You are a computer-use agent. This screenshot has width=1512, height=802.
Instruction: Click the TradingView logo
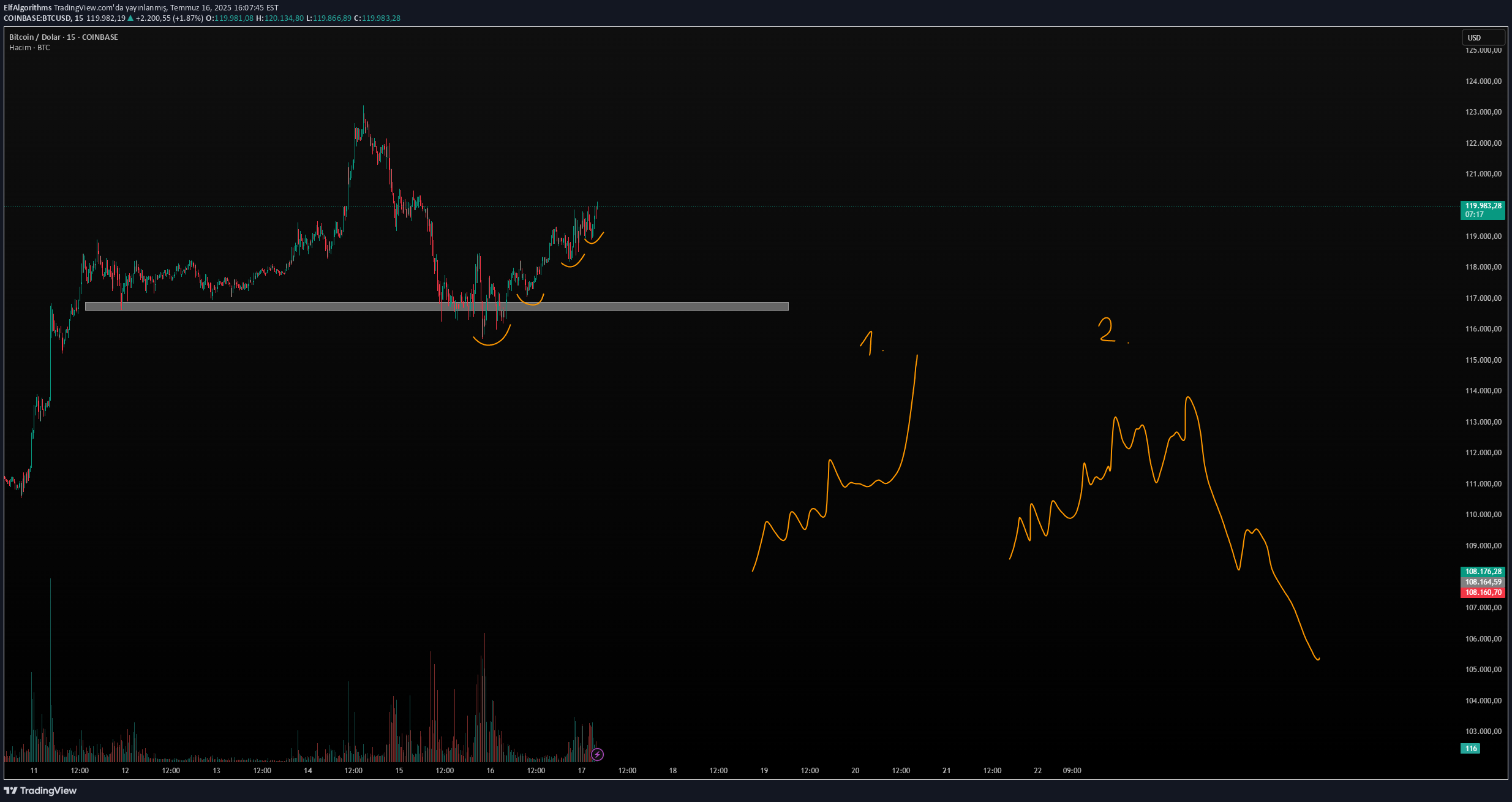40,790
